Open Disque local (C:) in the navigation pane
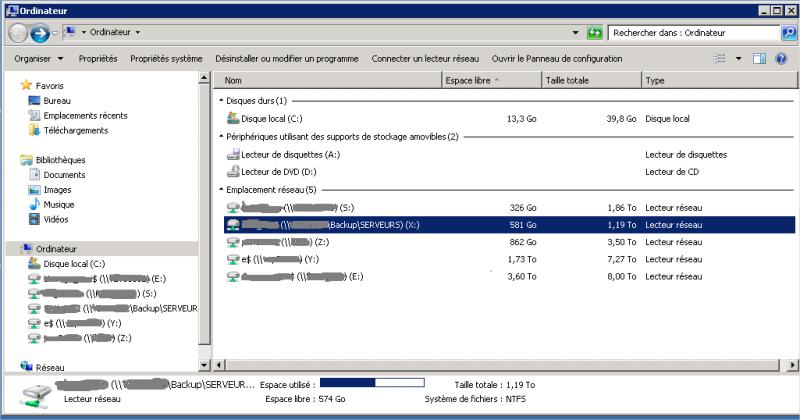 click(x=74, y=263)
